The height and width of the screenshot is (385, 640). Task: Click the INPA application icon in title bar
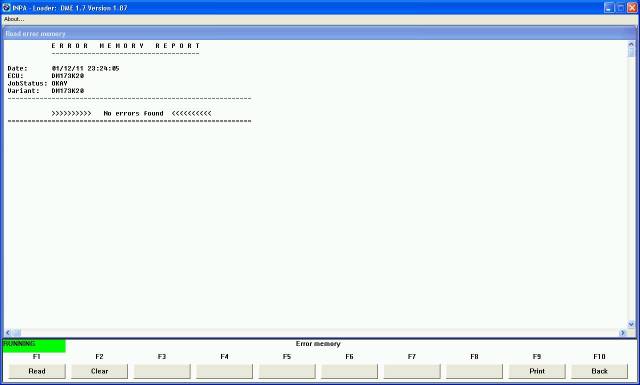(6, 7)
